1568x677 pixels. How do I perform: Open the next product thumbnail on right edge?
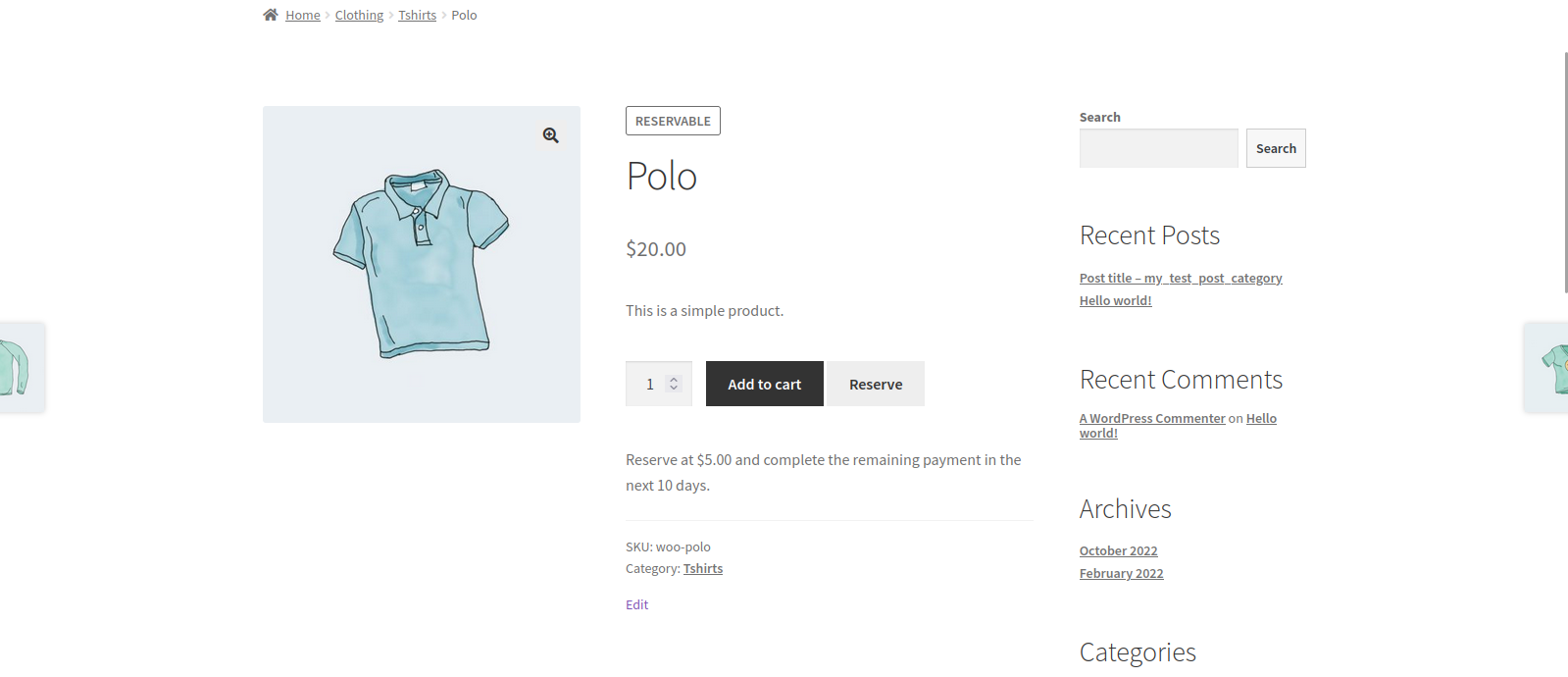pyautogui.click(x=1548, y=368)
